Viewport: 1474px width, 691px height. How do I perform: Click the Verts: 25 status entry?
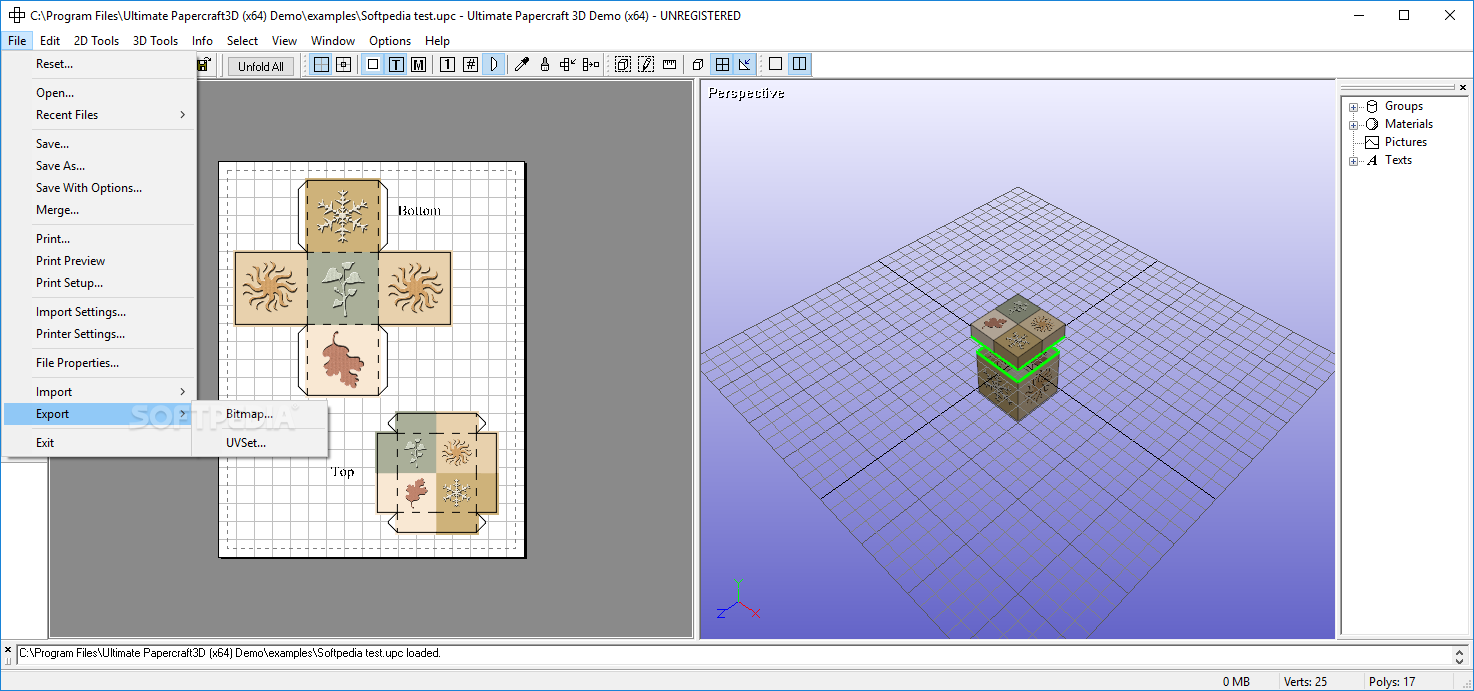tap(1305, 682)
